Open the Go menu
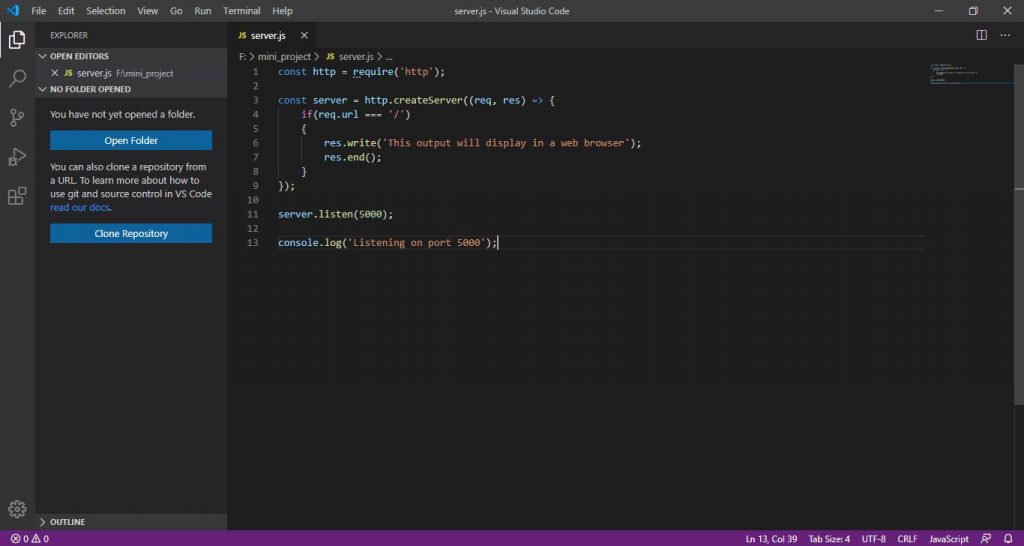The image size is (1024, 546). (176, 10)
